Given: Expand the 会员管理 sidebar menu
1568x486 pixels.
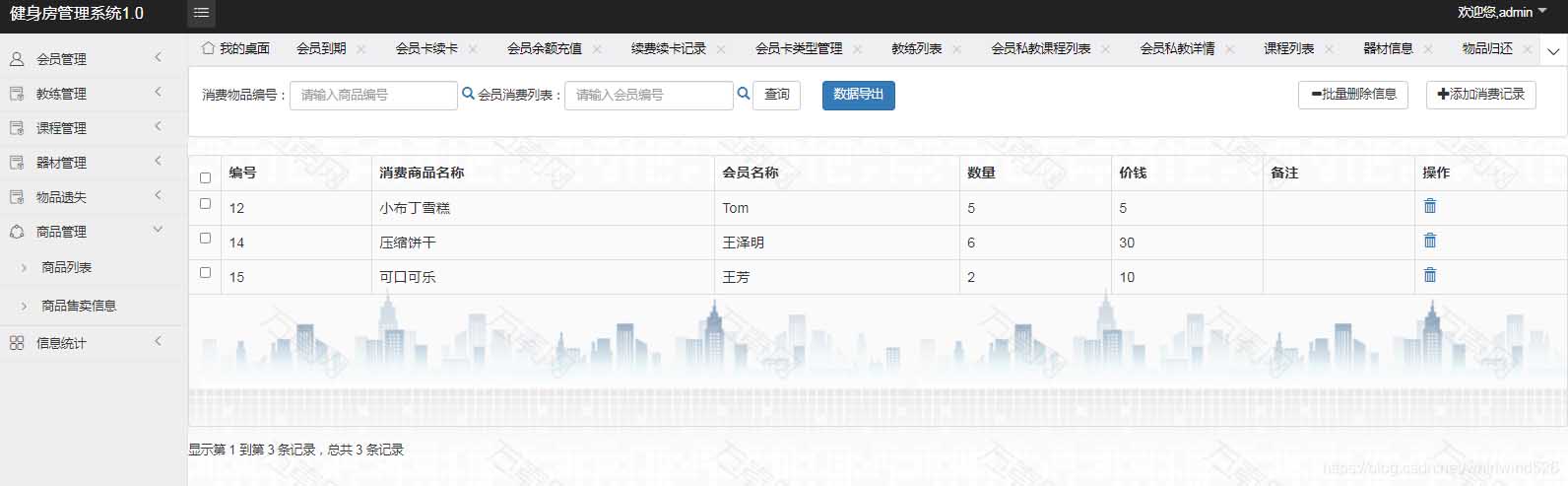Looking at the screenshot, I should click(158, 57).
